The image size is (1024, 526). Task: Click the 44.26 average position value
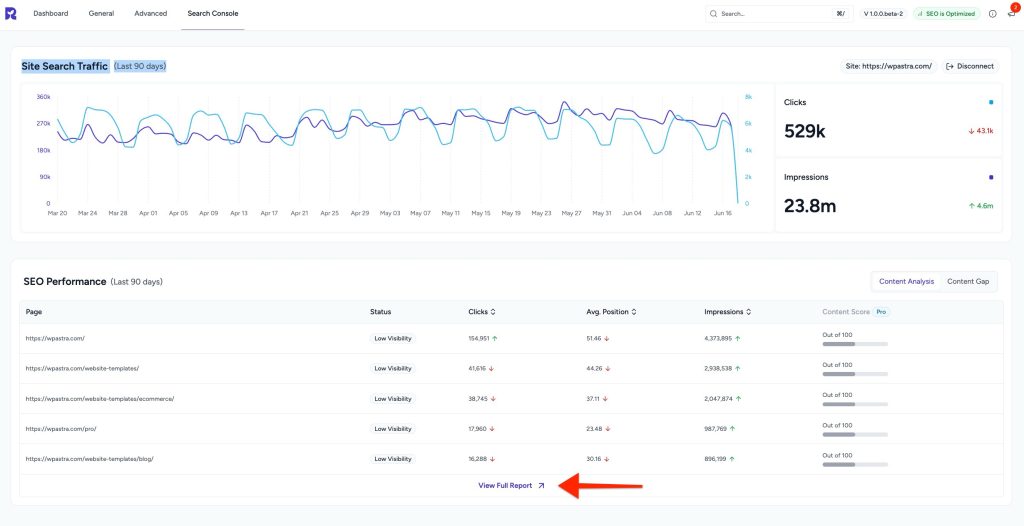pyautogui.click(x=594, y=369)
